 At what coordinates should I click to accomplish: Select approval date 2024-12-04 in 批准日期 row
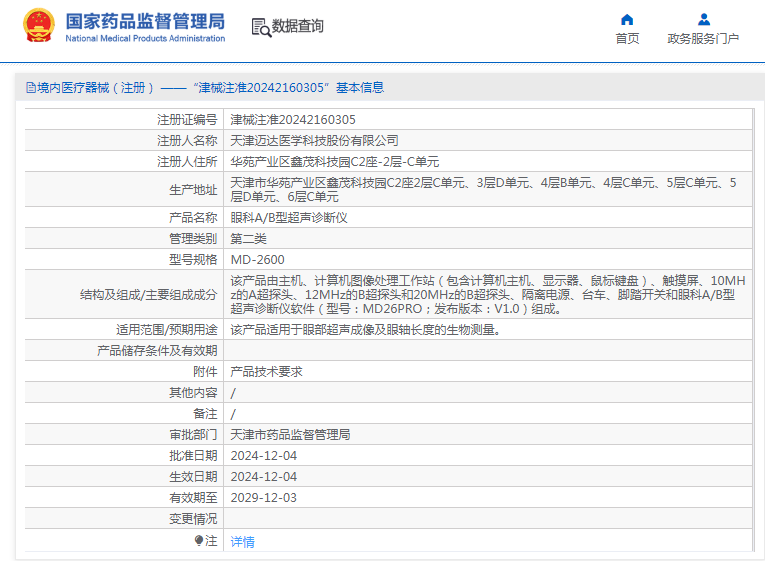(263, 456)
